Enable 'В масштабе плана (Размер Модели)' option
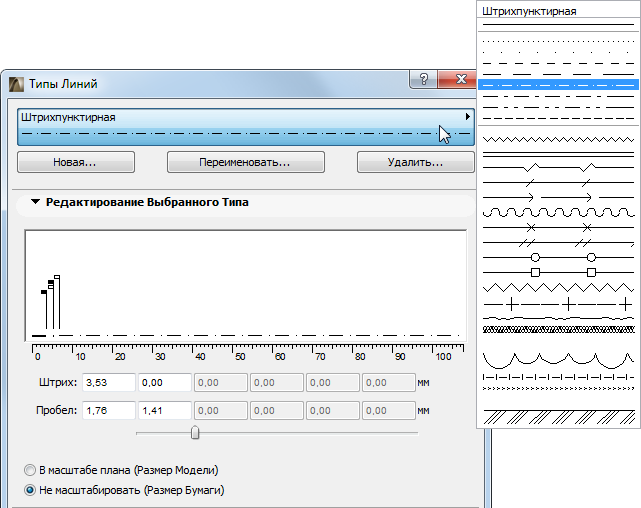The image size is (641, 508). coord(29,470)
